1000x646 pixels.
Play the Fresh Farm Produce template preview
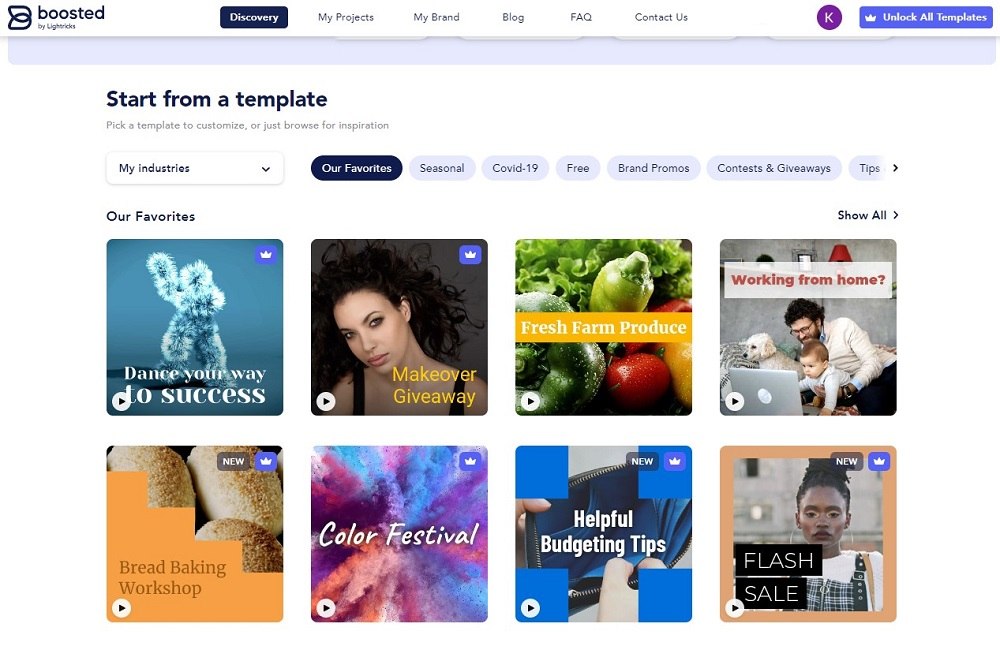[530, 401]
